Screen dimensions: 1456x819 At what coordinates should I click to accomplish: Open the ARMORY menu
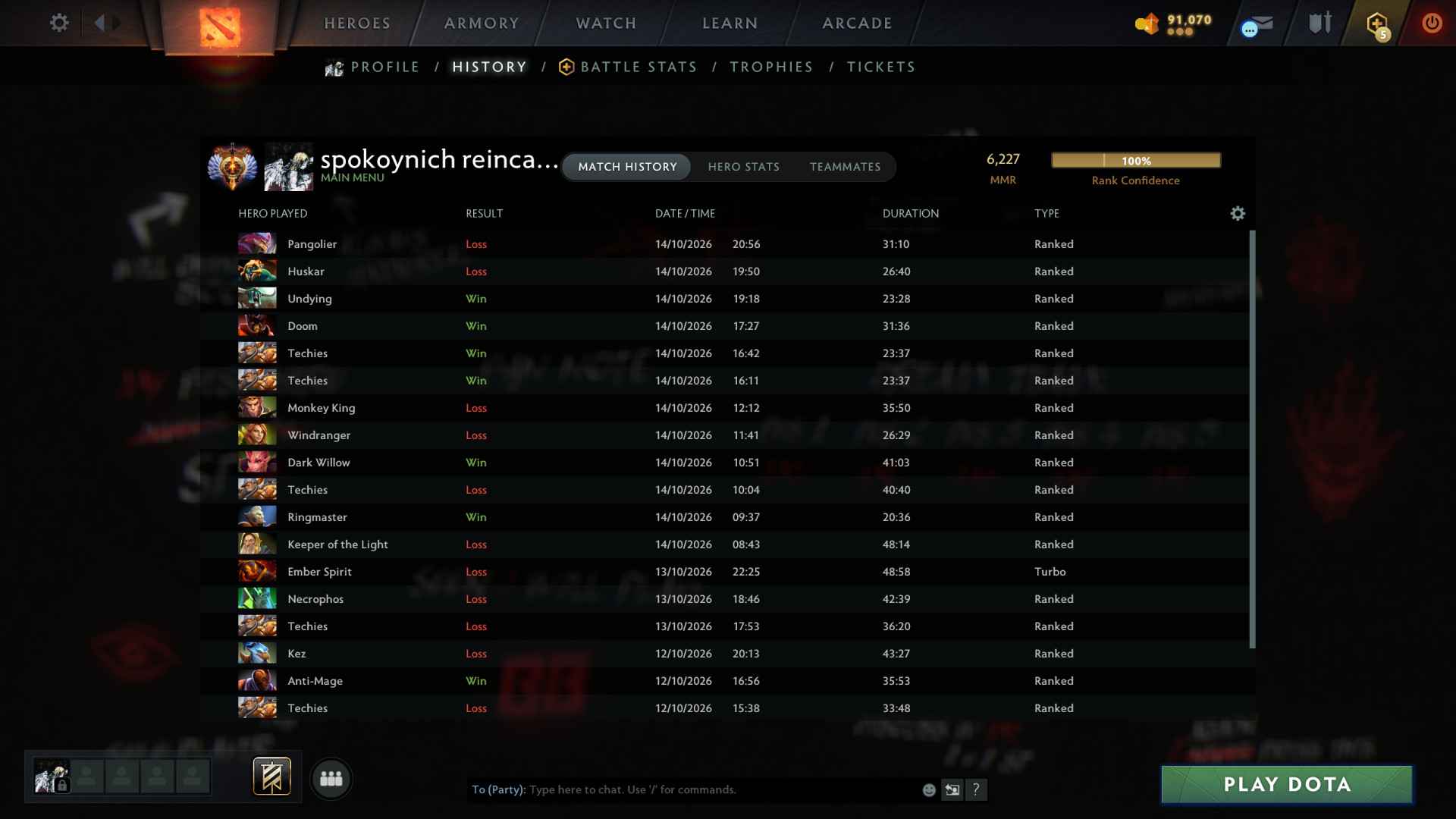(x=482, y=24)
